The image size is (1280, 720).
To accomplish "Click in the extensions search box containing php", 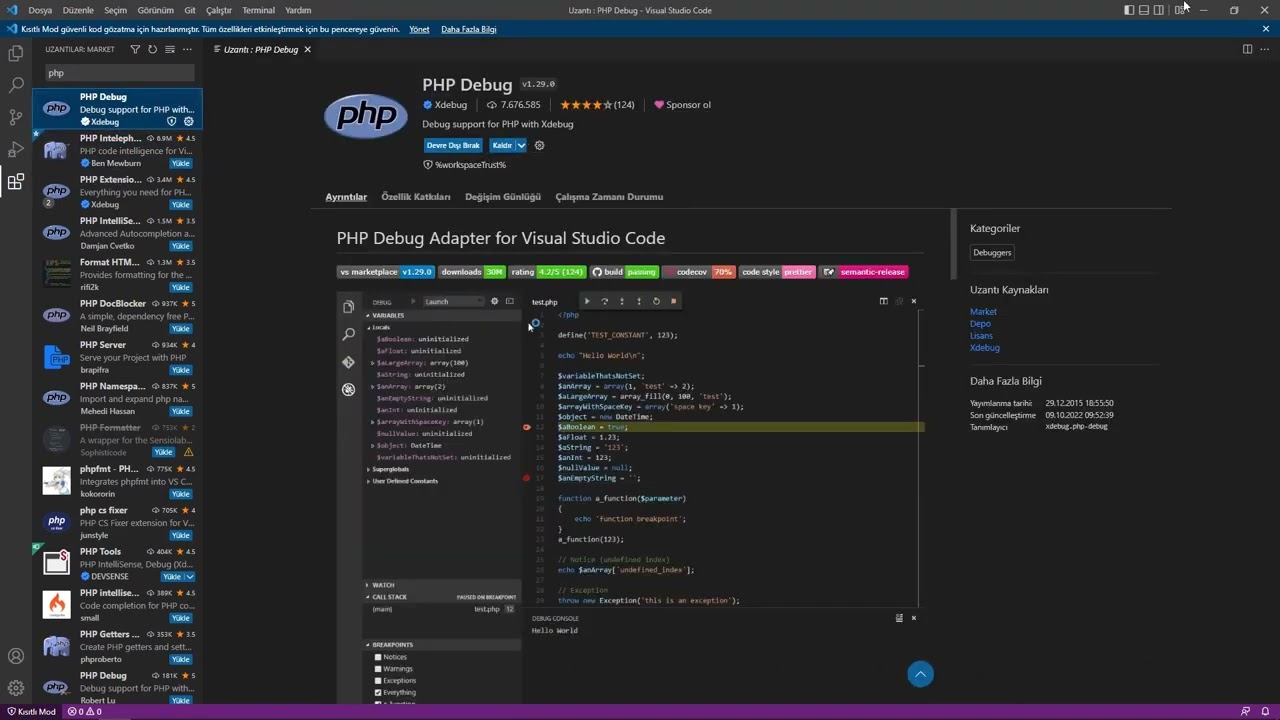I will tap(119, 73).
